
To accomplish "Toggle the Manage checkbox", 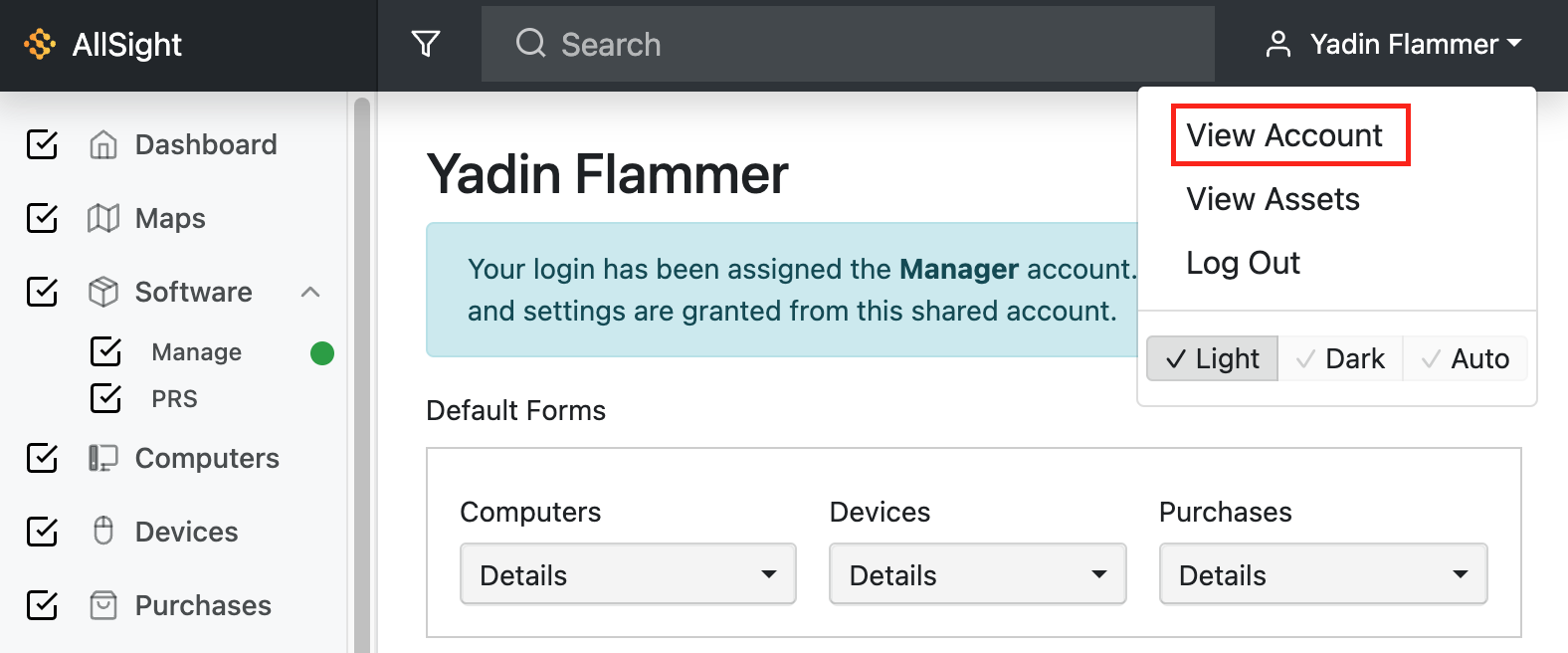I will tap(105, 351).
